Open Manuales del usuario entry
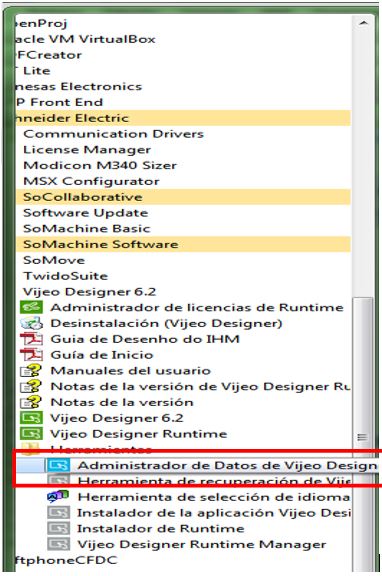 [x=131, y=370]
